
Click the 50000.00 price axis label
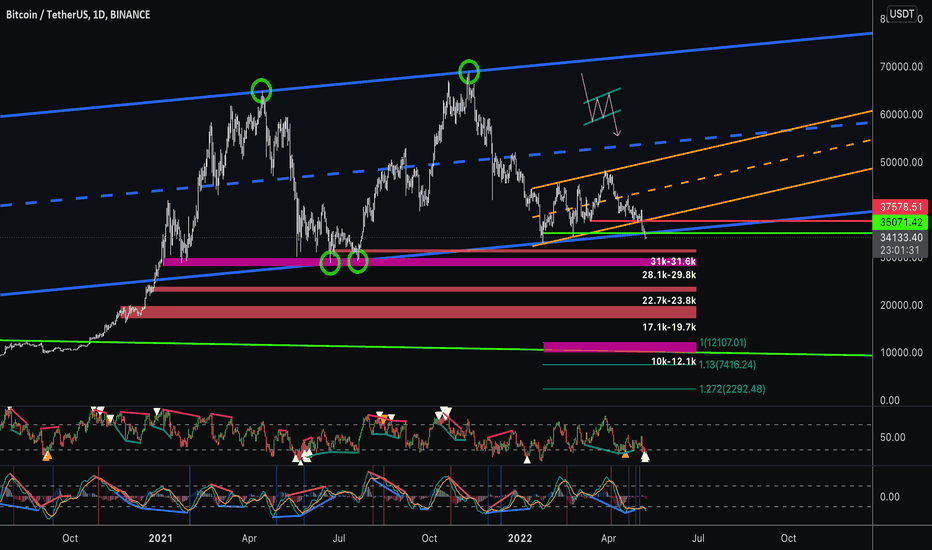point(901,162)
